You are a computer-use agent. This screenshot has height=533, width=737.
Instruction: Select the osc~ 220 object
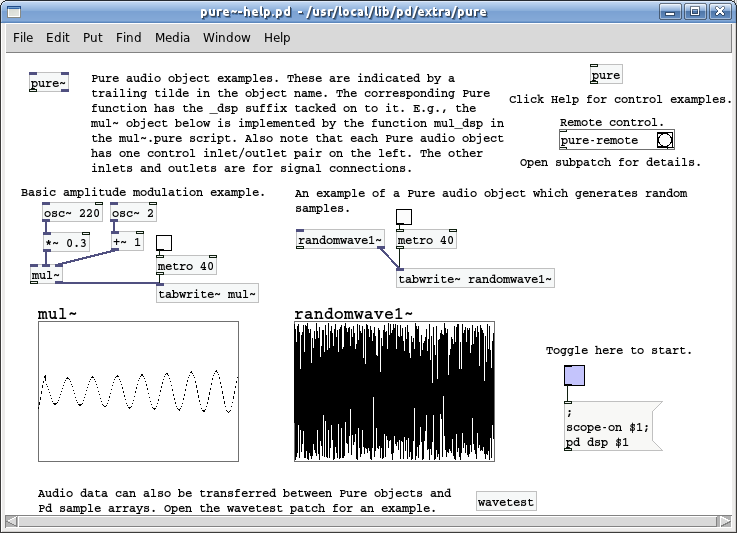tap(72, 213)
